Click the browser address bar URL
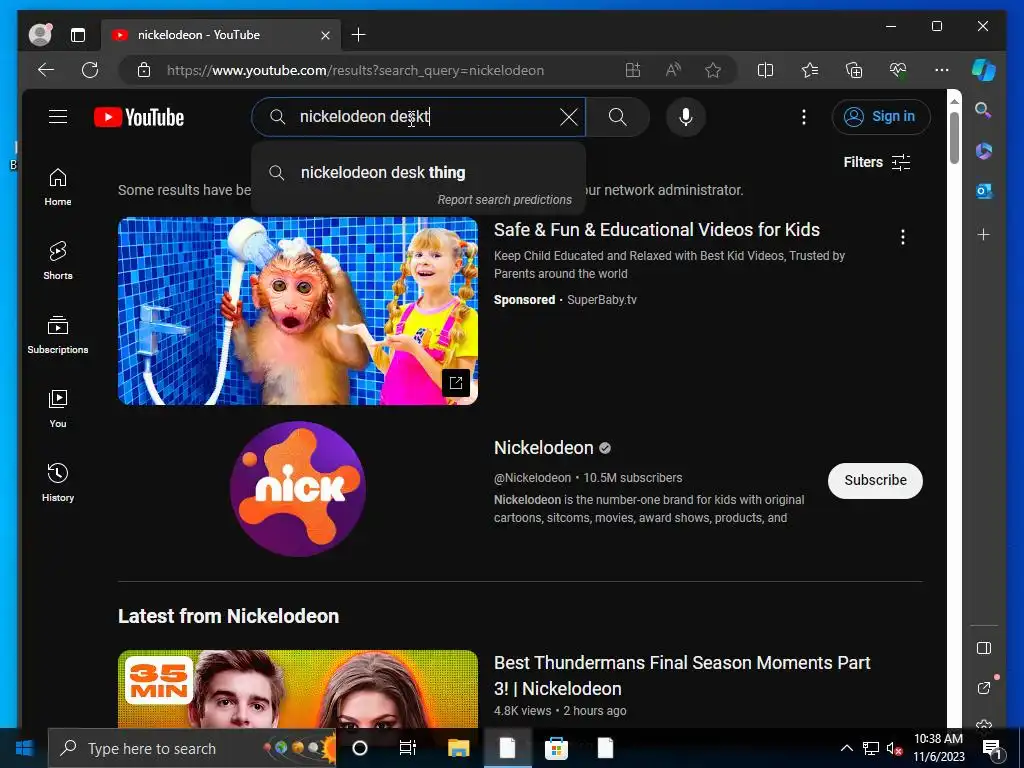This screenshot has height=768, width=1024. point(355,71)
